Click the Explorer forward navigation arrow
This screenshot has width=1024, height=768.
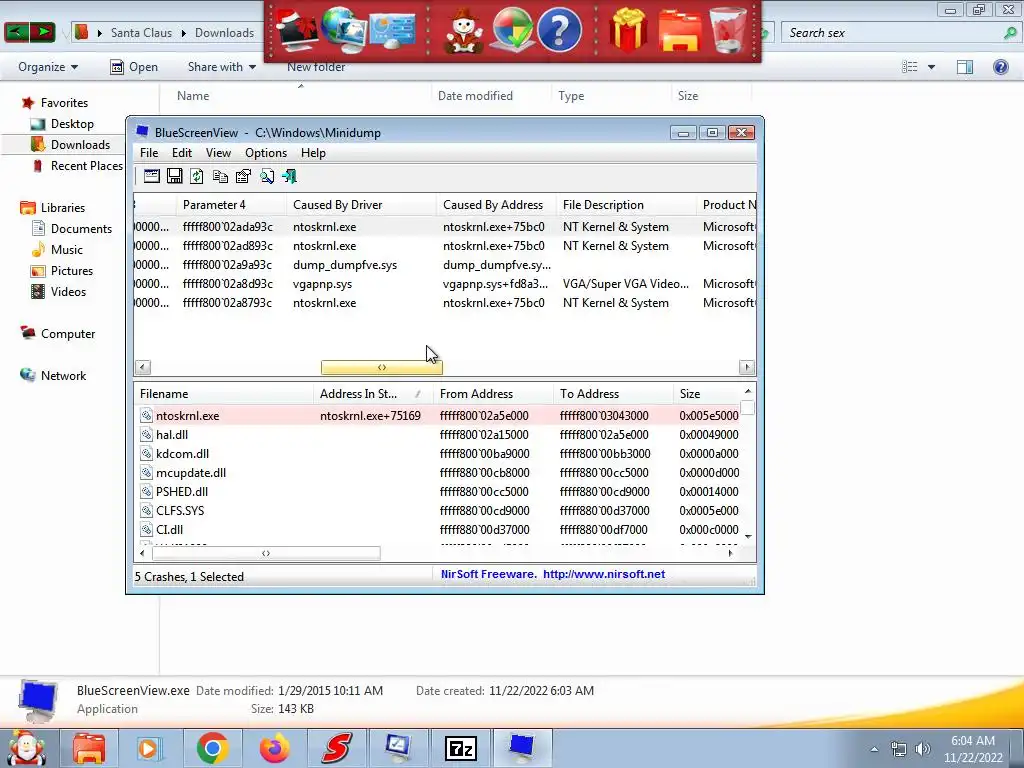(x=42, y=31)
